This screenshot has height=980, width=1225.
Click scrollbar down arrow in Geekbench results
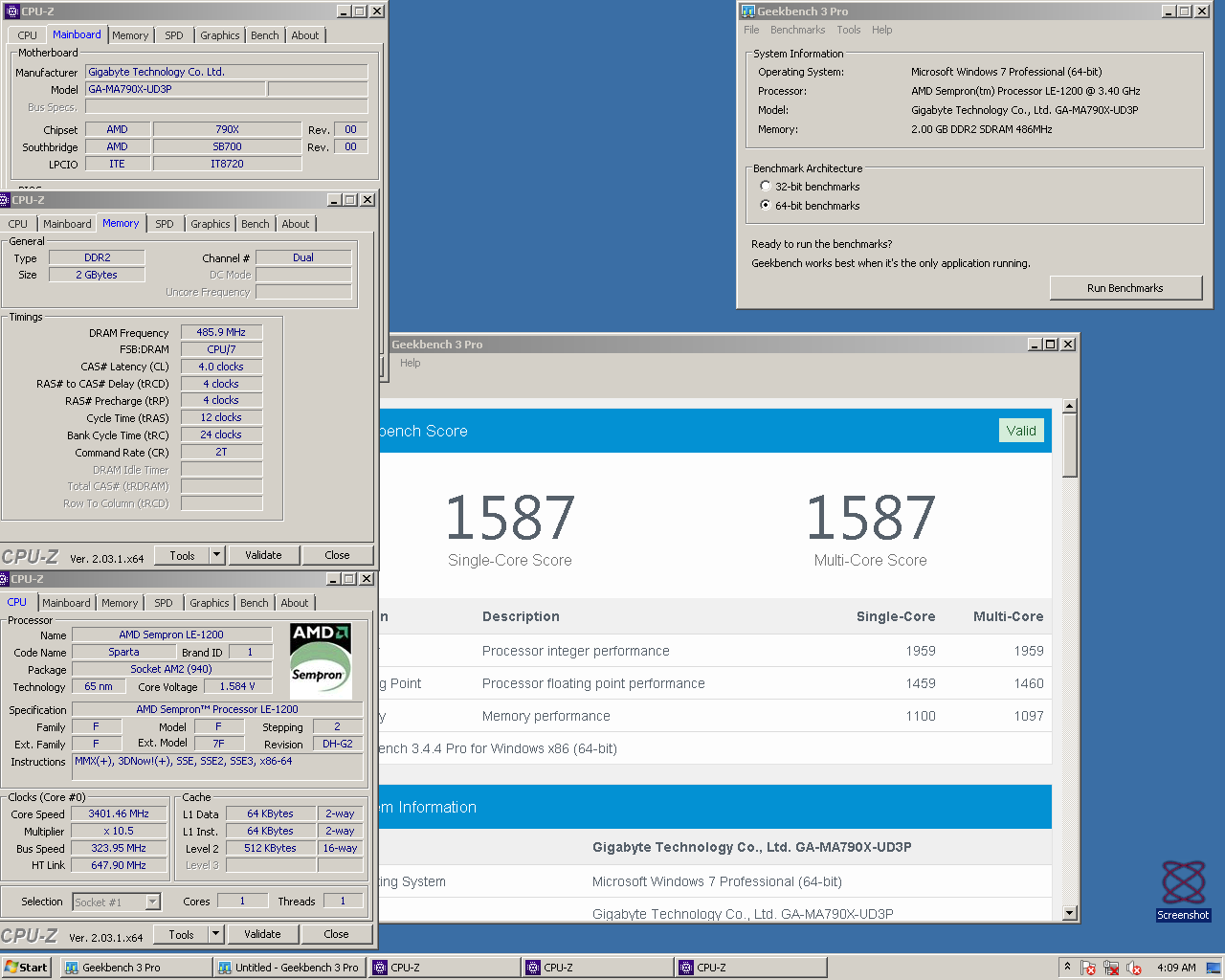pyautogui.click(x=1070, y=913)
